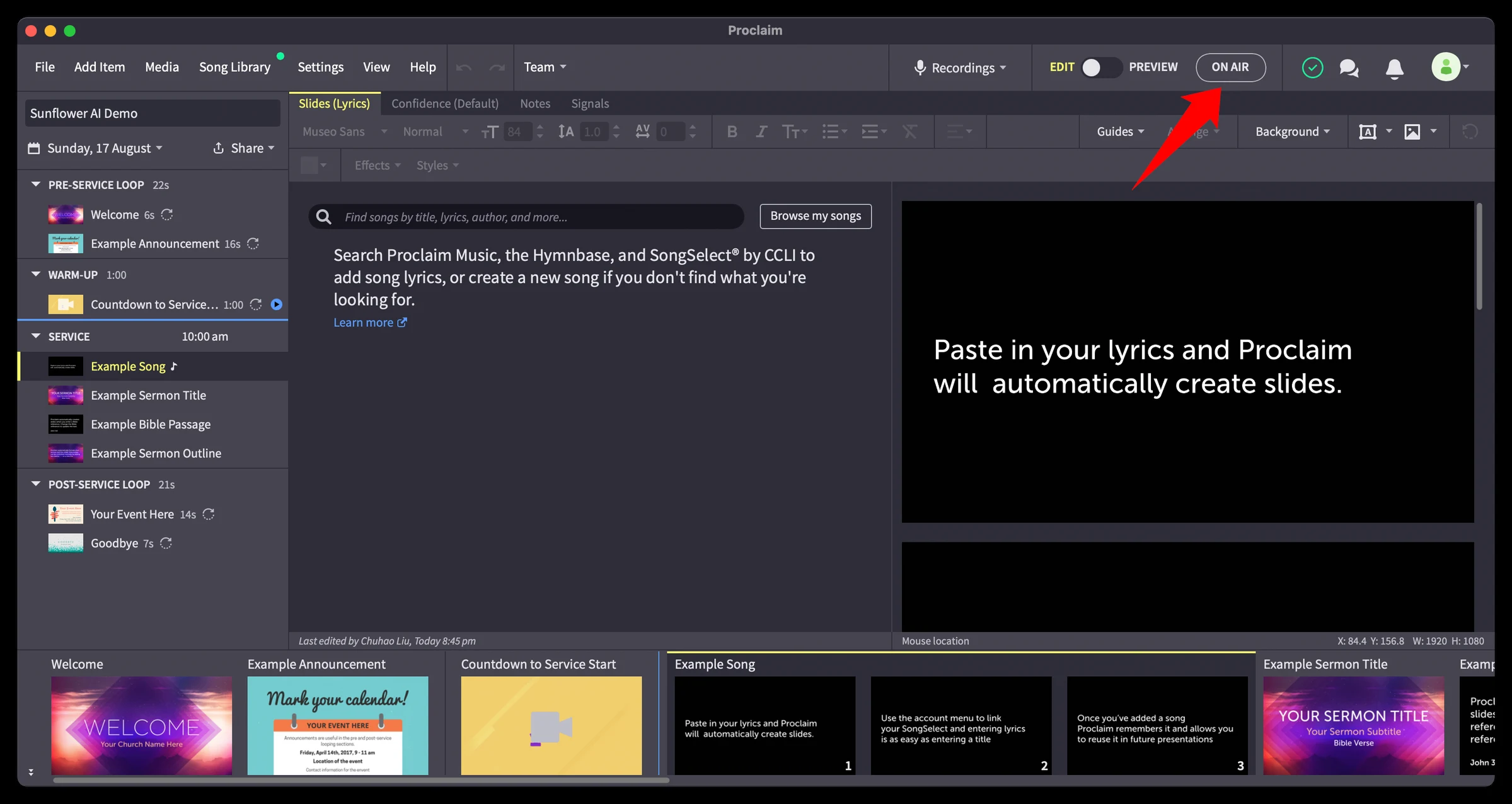This screenshot has height=804, width=1512.
Task: Click the blue play icon on Countdown row
Action: coord(276,305)
